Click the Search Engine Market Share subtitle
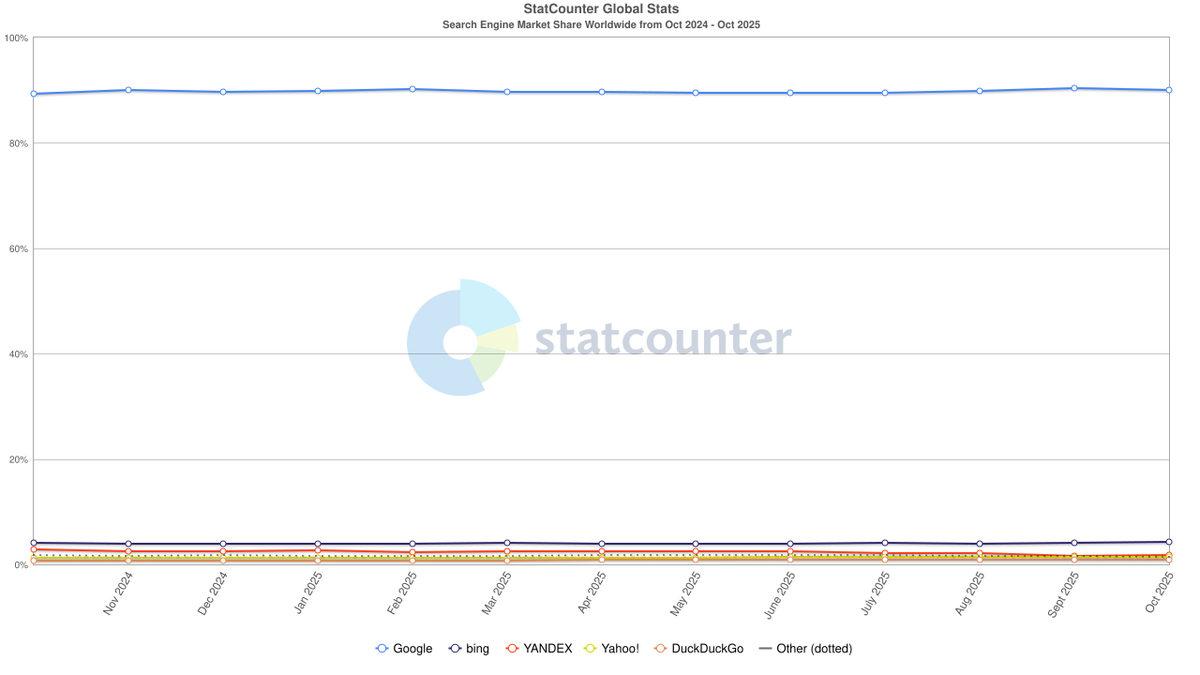Image resolution: width=1200 pixels, height=675 pixels. 601,24
